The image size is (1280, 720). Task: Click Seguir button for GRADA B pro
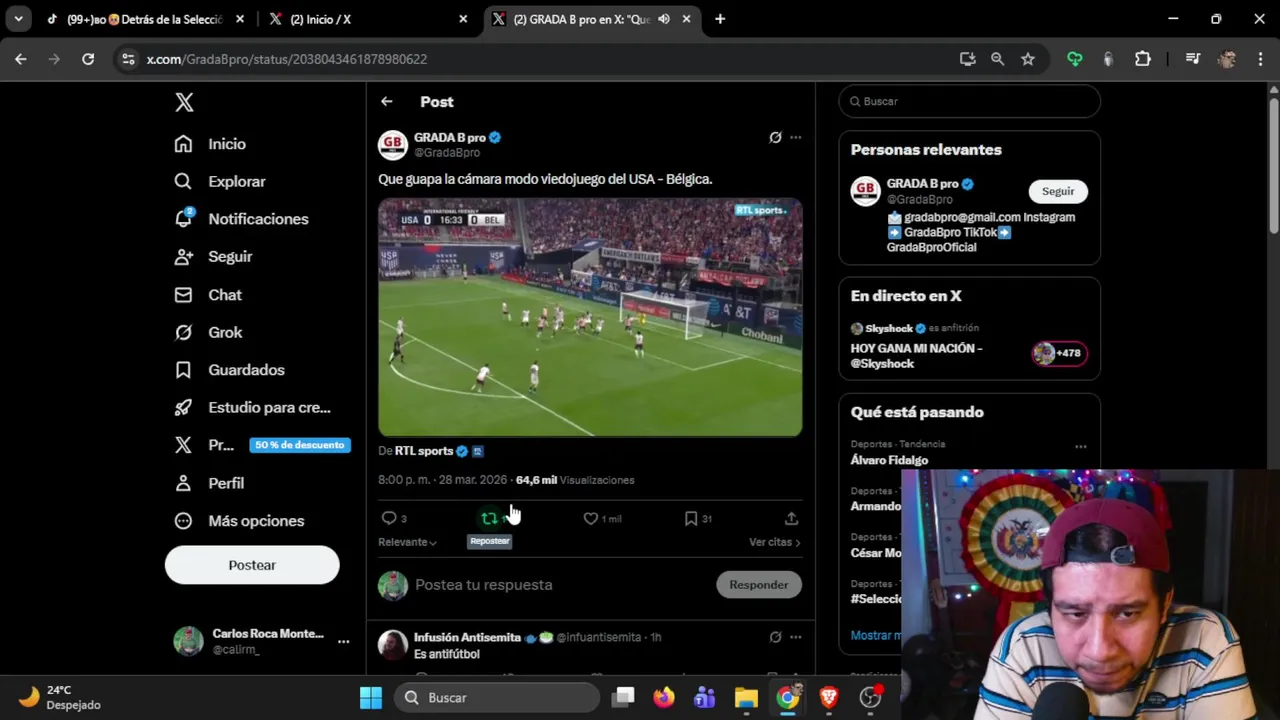tap(1058, 191)
